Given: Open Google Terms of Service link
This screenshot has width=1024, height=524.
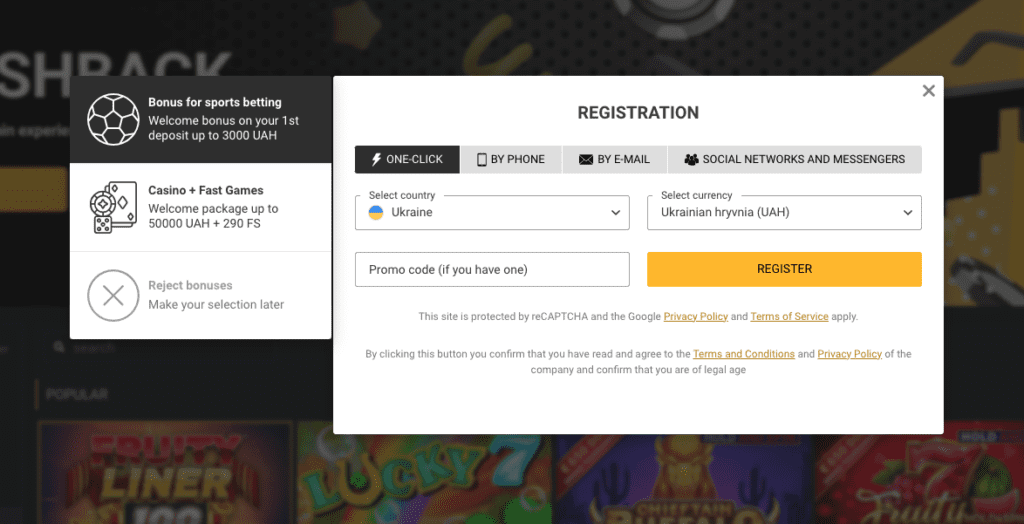Looking at the screenshot, I should coord(789,317).
